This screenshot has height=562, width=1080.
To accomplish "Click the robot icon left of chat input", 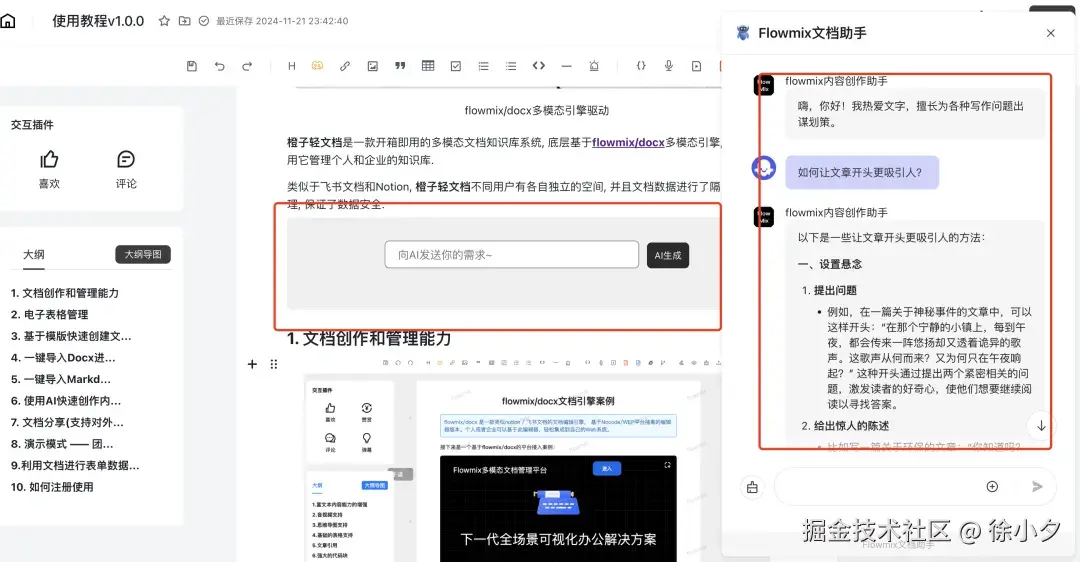I will point(752,487).
